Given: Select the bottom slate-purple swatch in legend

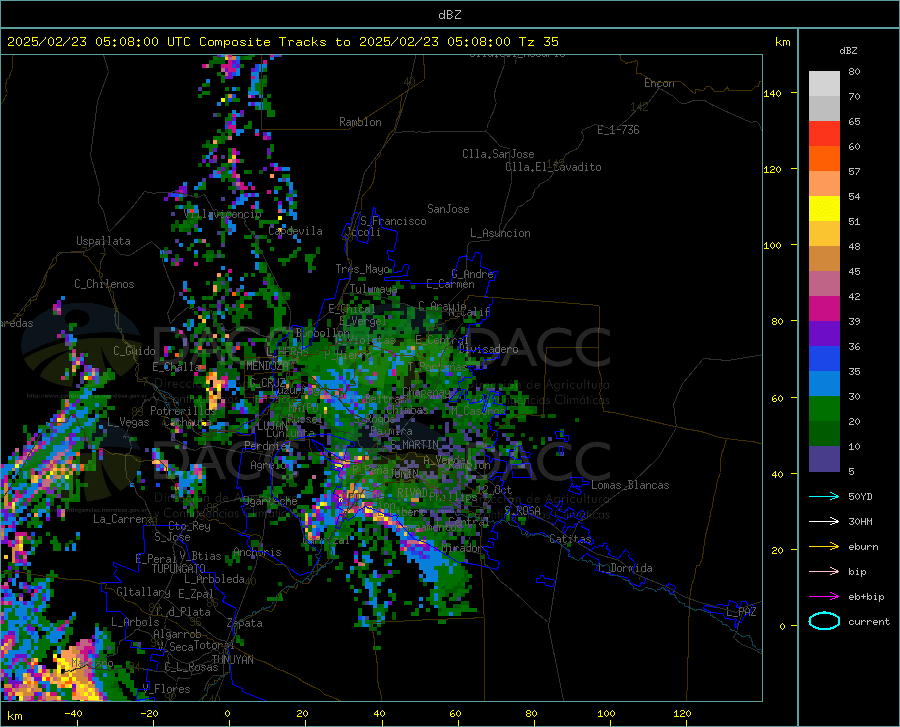Looking at the screenshot, I should coord(824,459).
